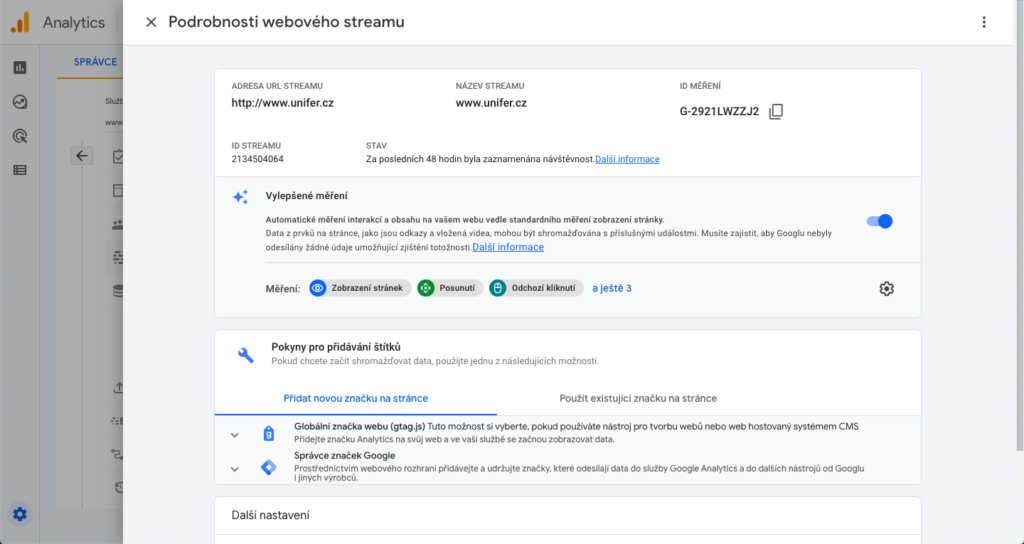
Task: Click the back arrow in admin column
Action: pyautogui.click(x=82, y=156)
